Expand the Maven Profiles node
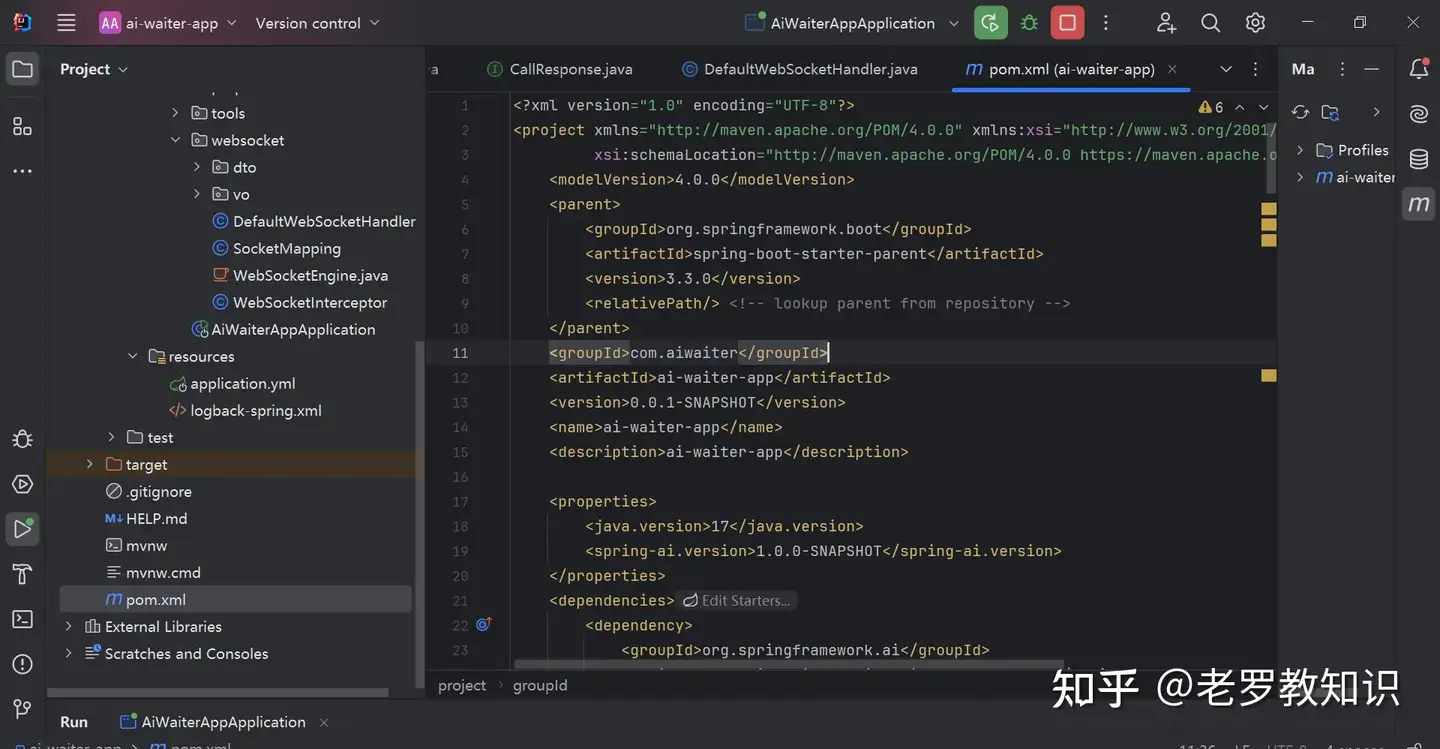The height and width of the screenshot is (749, 1440). click(1300, 150)
